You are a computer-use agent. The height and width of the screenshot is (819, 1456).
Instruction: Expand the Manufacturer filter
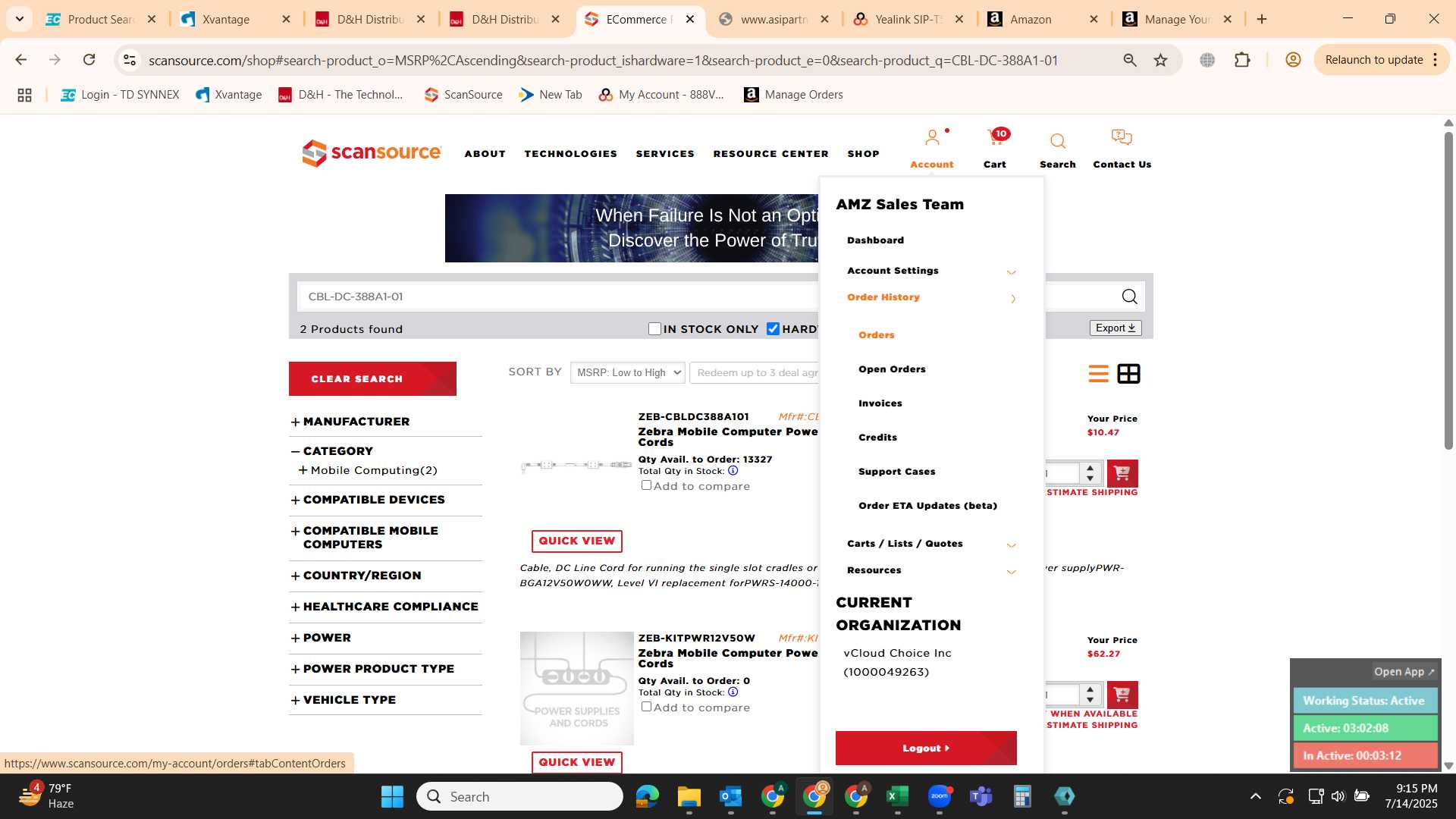tap(295, 422)
